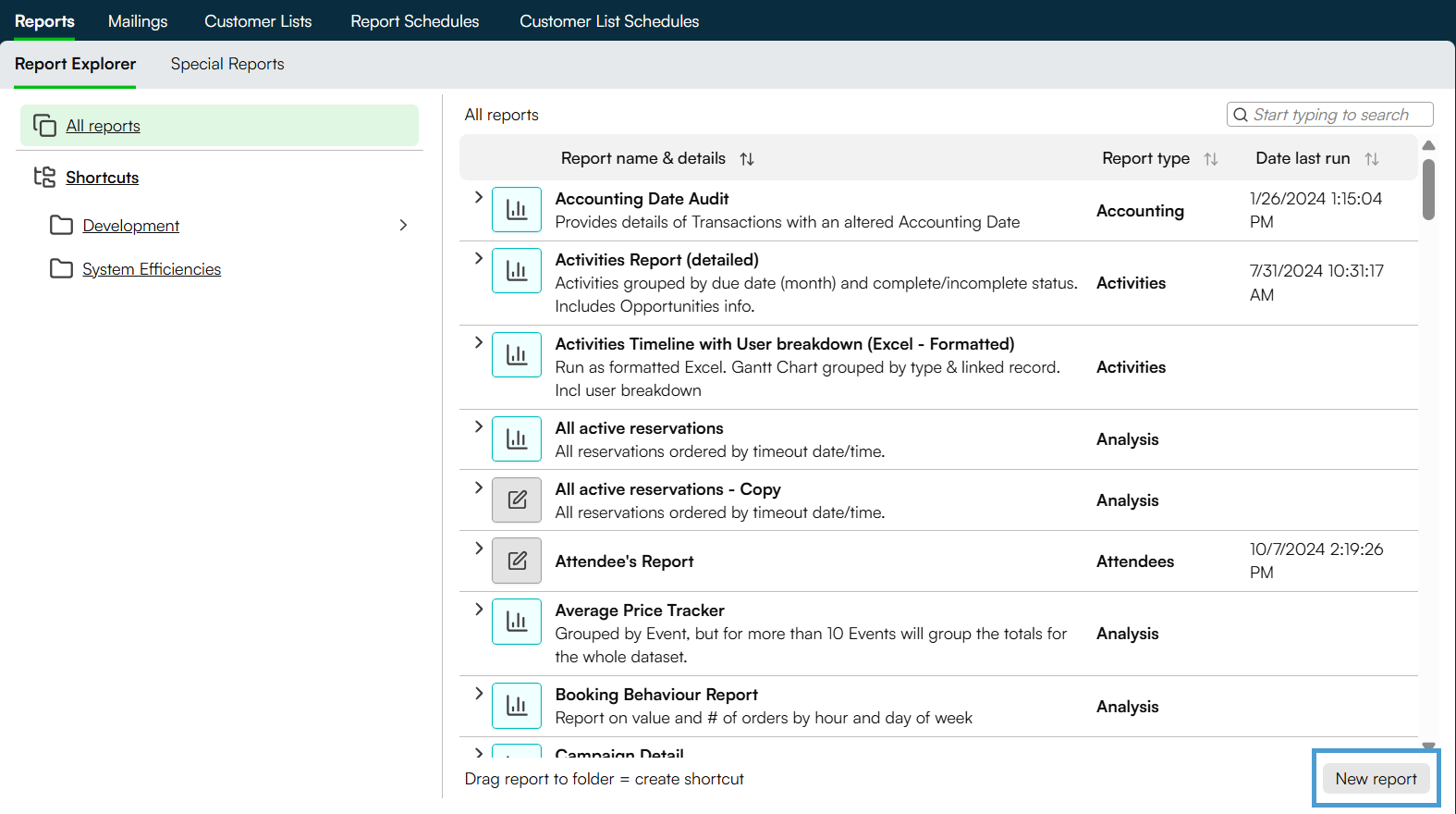1456x814 pixels.
Task: Click the Accounting report type cell
Action: [x=1140, y=211]
